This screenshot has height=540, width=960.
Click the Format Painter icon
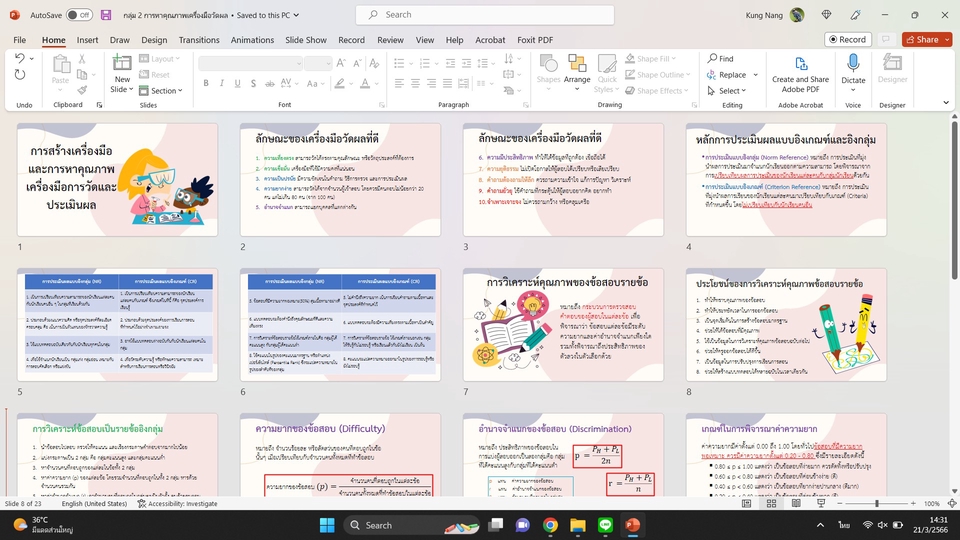tap(82, 90)
